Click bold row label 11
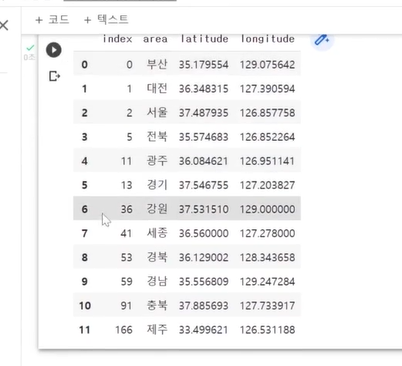The width and height of the screenshot is (402, 366). point(85,330)
